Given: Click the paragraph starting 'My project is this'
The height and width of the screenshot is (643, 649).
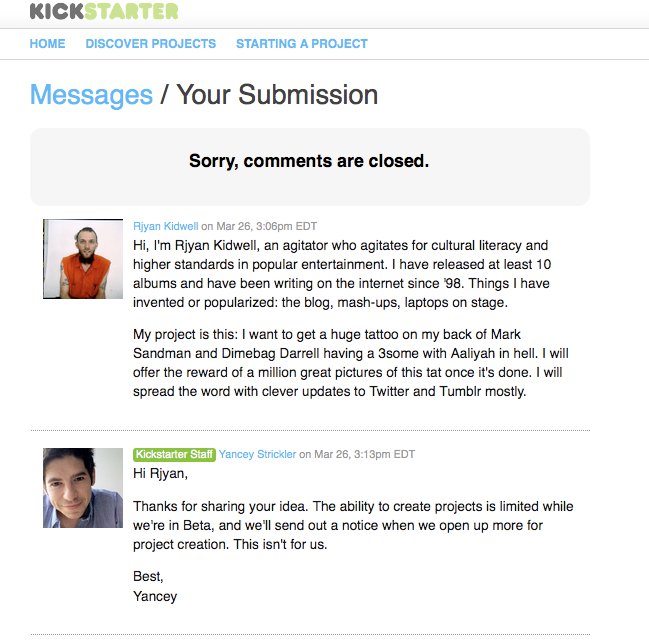Looking at the screenshot, I should [351, 363].
